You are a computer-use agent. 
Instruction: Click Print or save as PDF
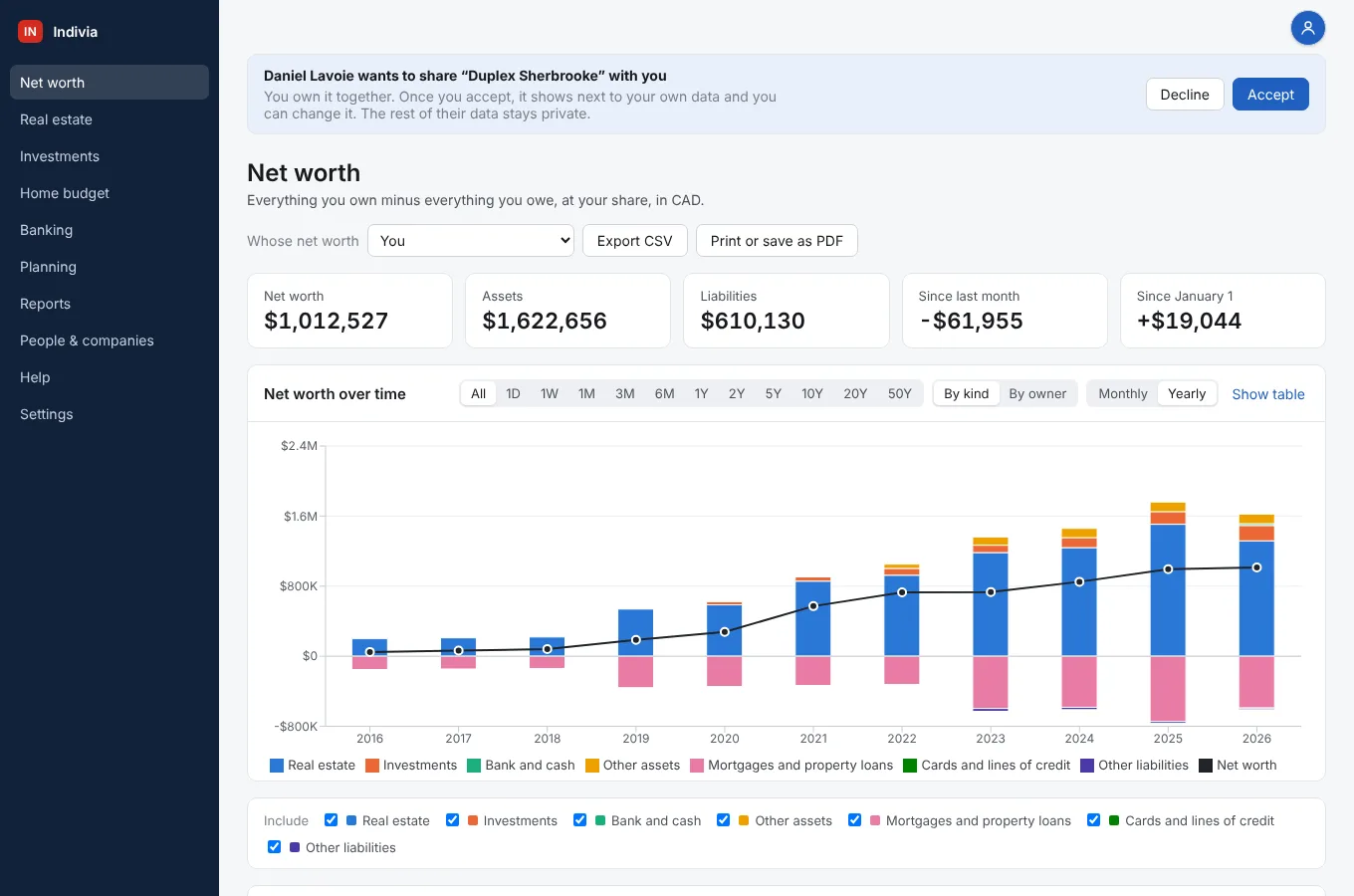777,241
